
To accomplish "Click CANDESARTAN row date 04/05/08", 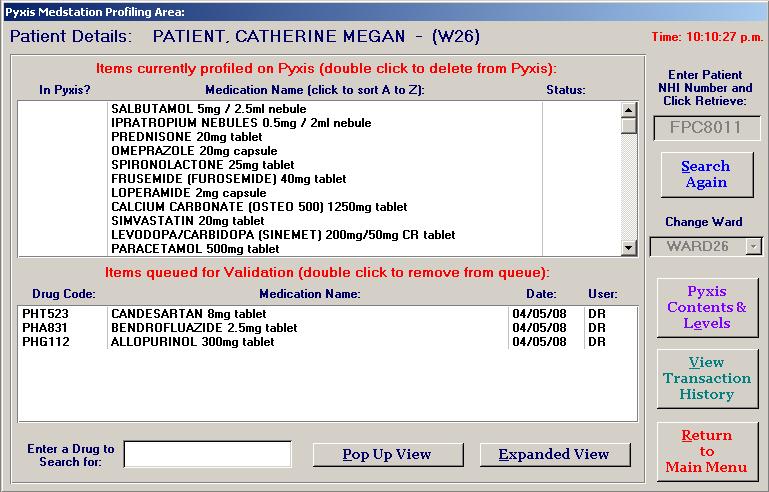I will pyautogui.click(x=539, y=314).
